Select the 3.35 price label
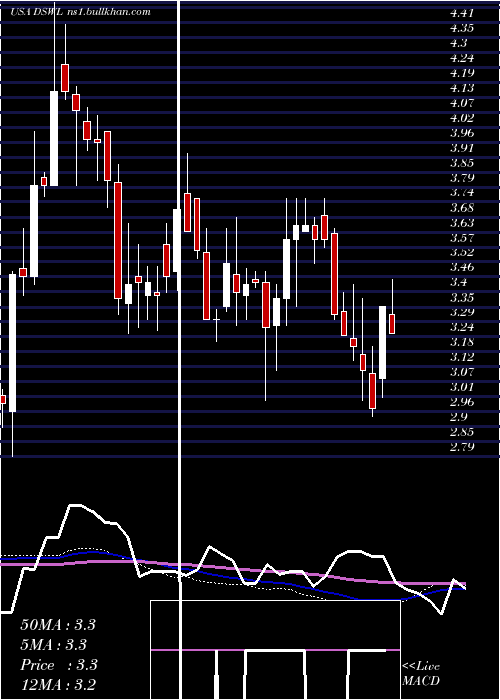500x700 pixels. tap(462, 297)
